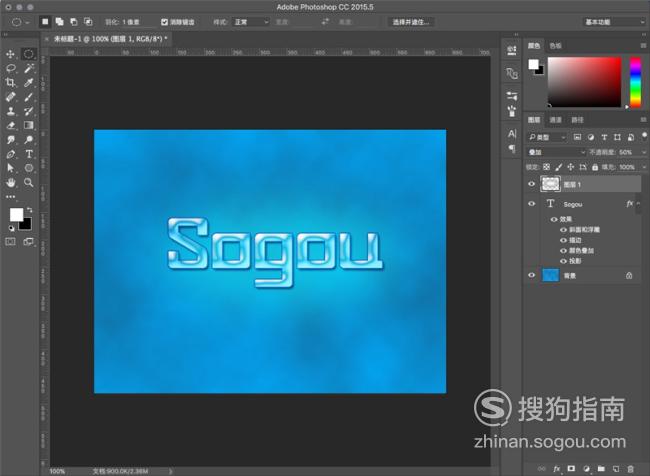Hide the Drop Shadow (投影) effect
This screenshot has width=650, height=476.
point(563,261)
